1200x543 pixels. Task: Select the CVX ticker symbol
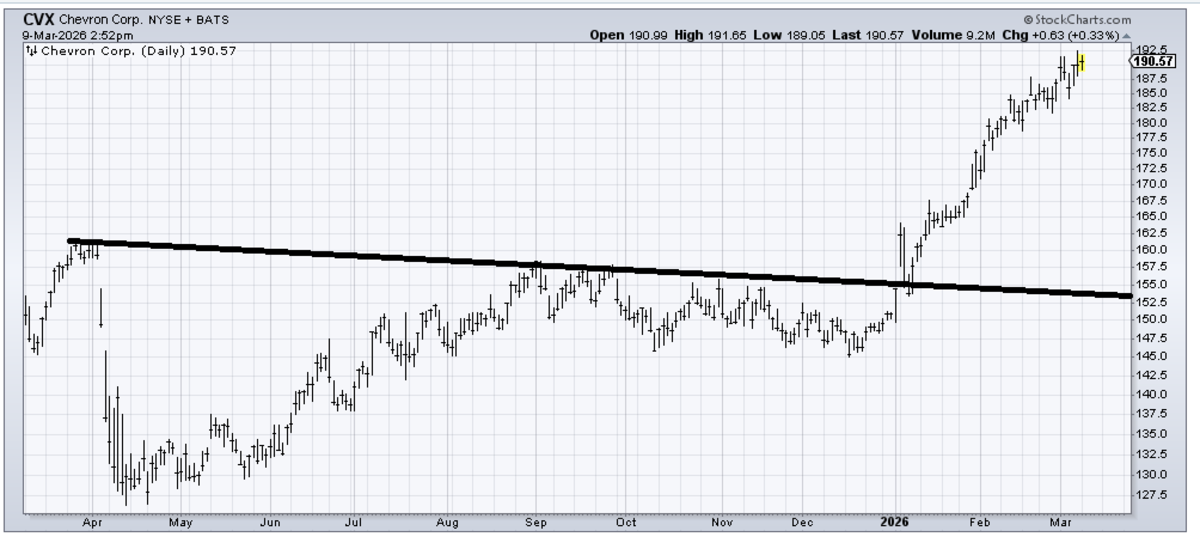pos(38,19)
